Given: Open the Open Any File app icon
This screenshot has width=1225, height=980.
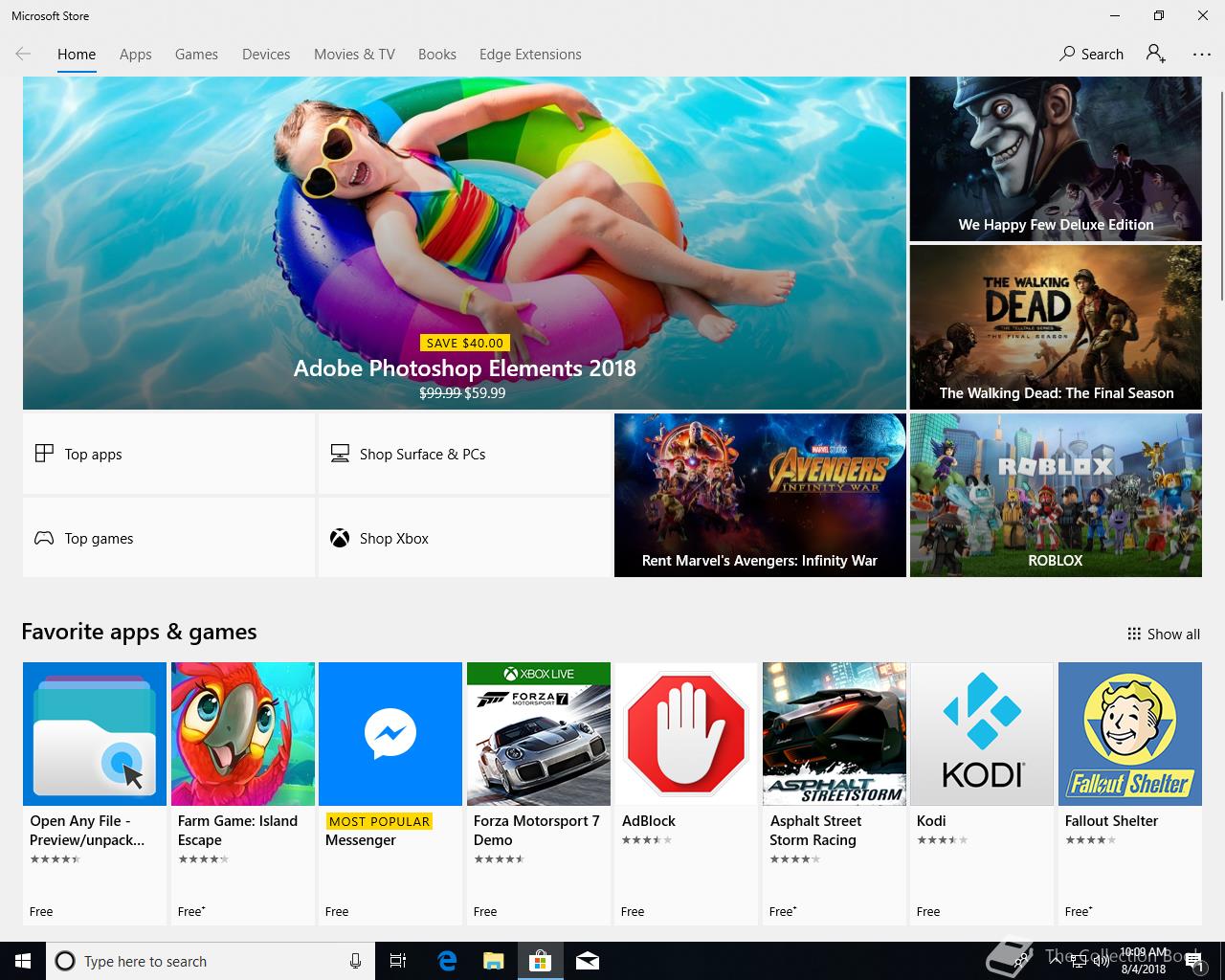Looking at the screenshot, I should tap(95, 734).
